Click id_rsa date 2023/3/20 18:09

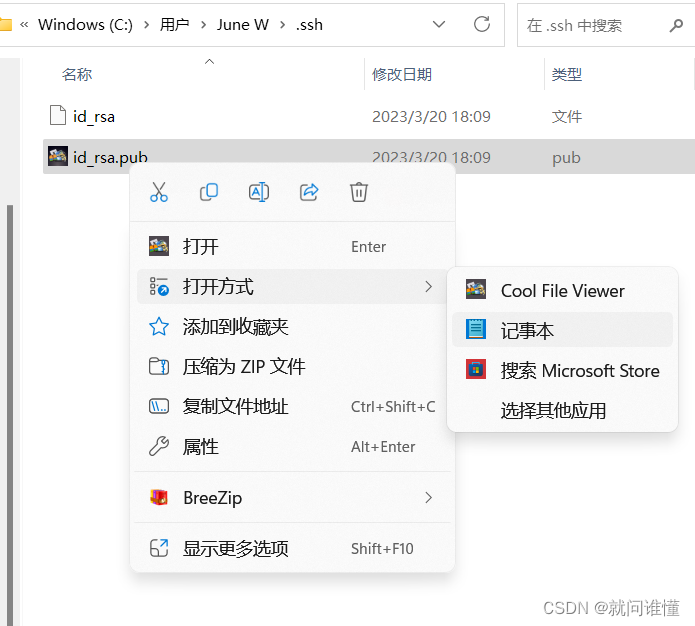[x=431, y=116]
